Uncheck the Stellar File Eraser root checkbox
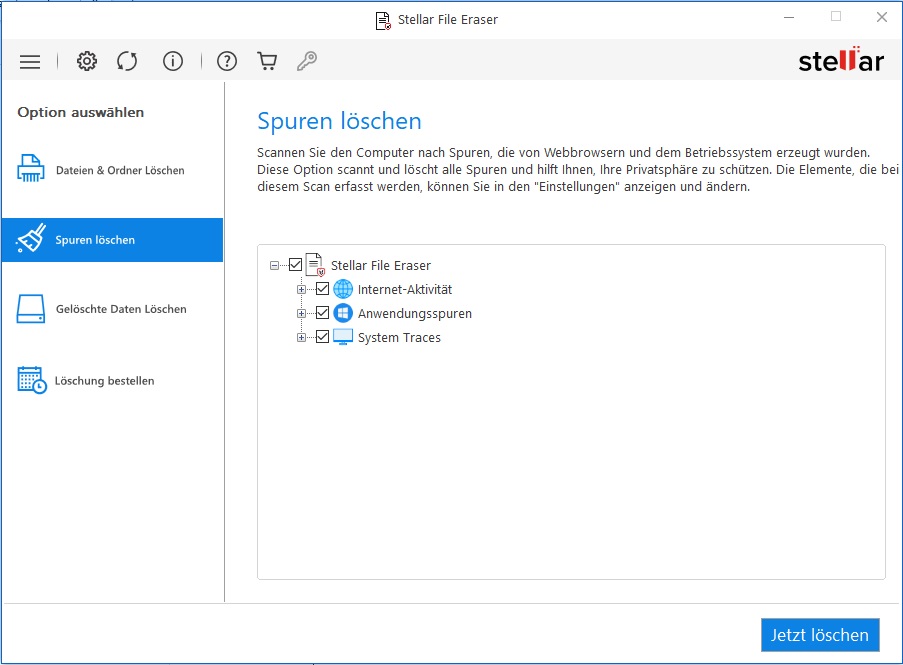Viewport: 903px width, 665px height. 295,265
